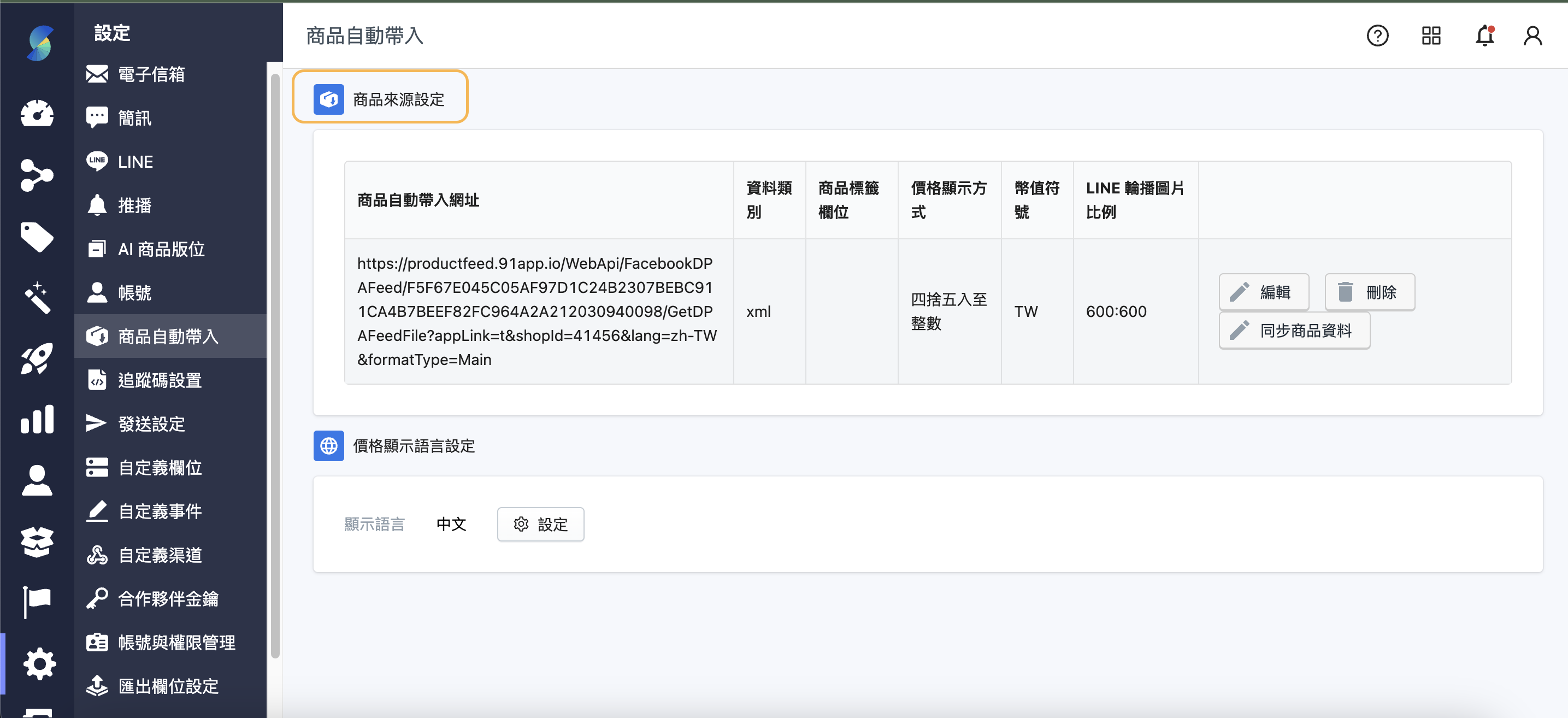
Task: Open the notifications bell icon
Action: pos(1484,36)
